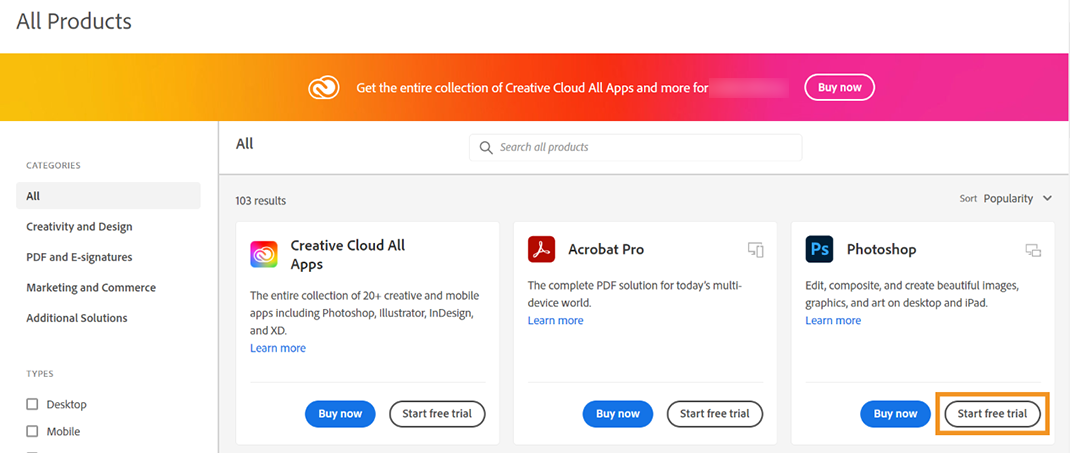Viewport: 1070px width, 453px height.
Task: Select Creativity and Design category
Action: pos(79,227)
